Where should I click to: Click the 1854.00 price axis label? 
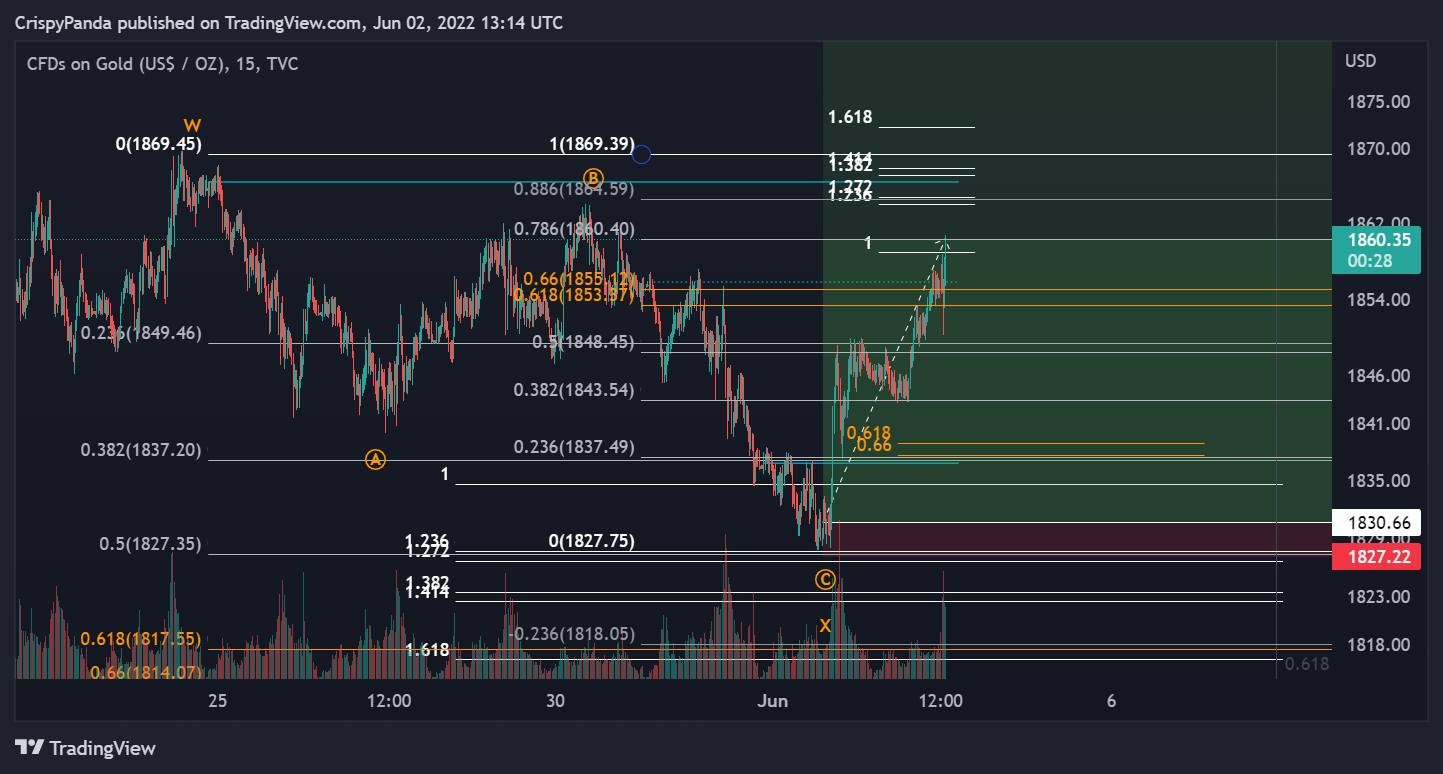coord(1378,300)
